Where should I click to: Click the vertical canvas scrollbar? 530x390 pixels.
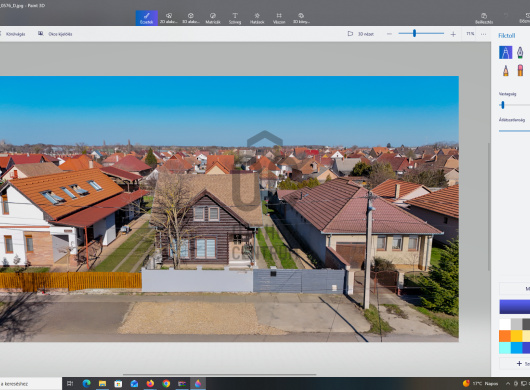(x=489, y=207)
